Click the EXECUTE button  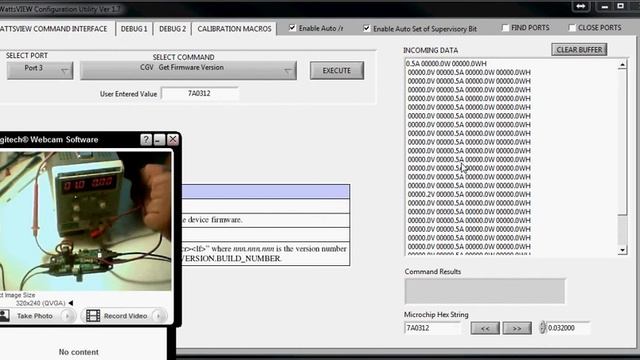(x=337, y=71)
